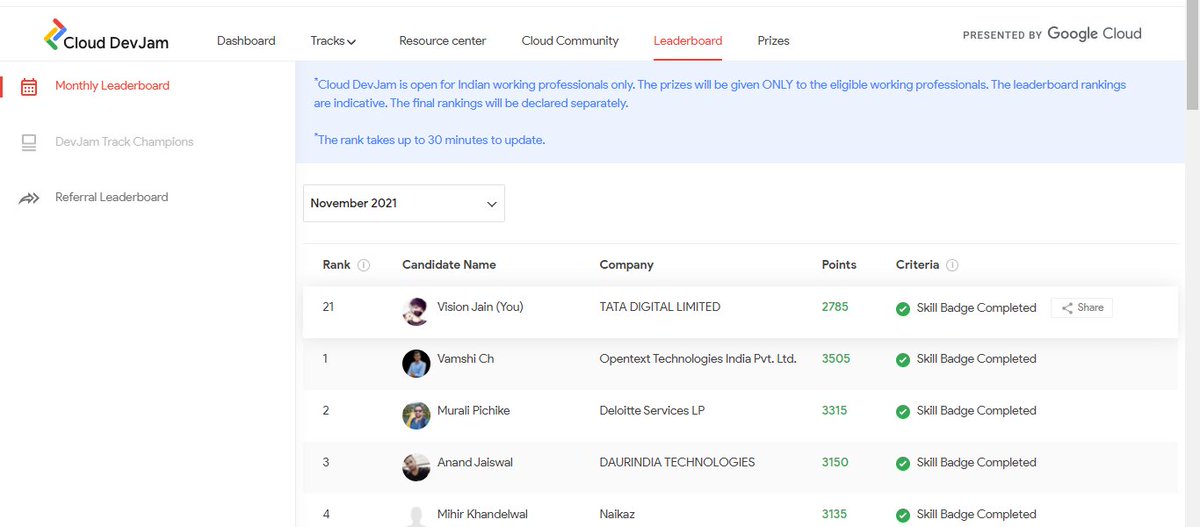Open the Monthly Leaderboard calendar icon

pyautogui.click(x=29, y=86)
